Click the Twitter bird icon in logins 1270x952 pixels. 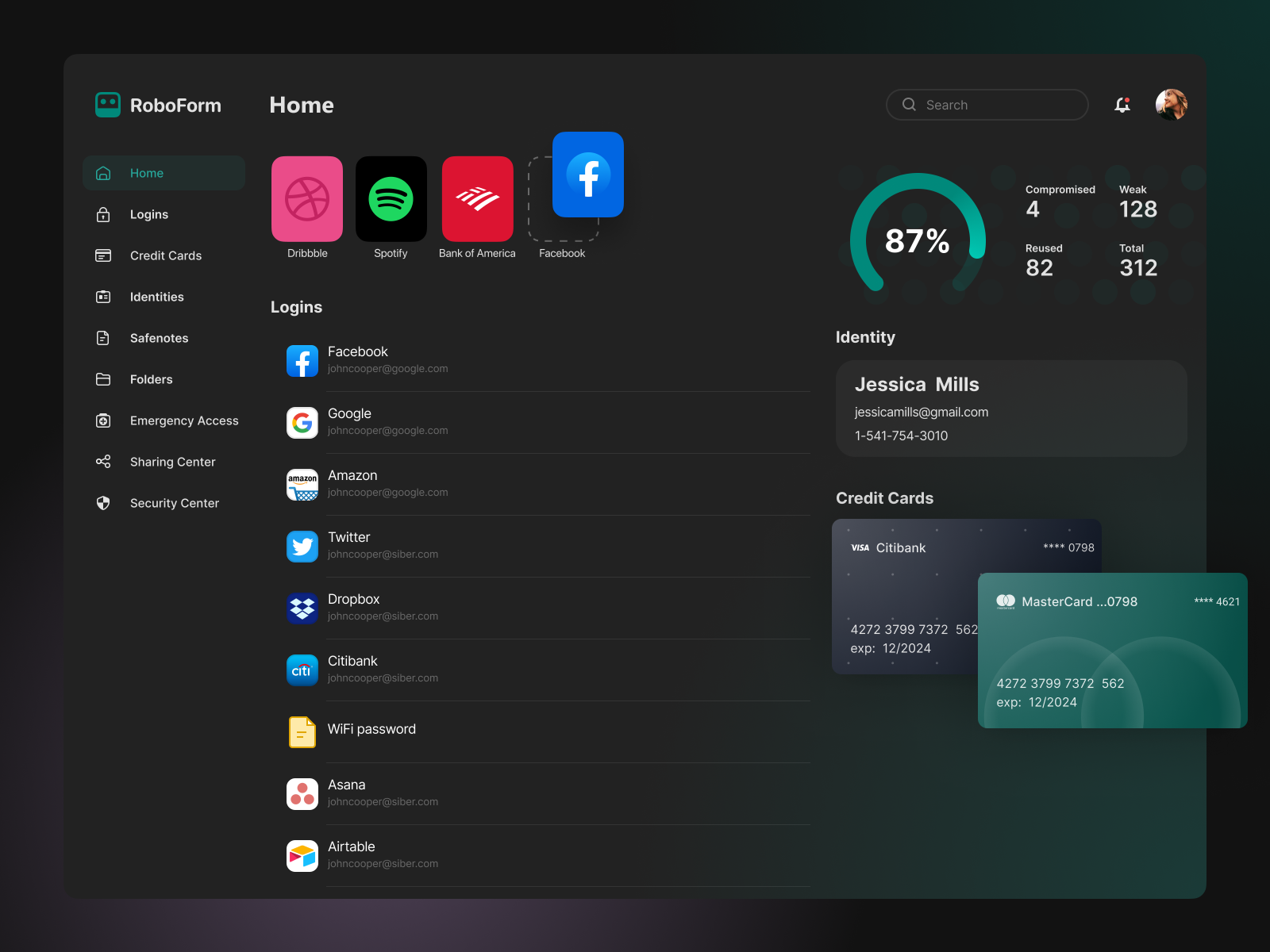302,547
